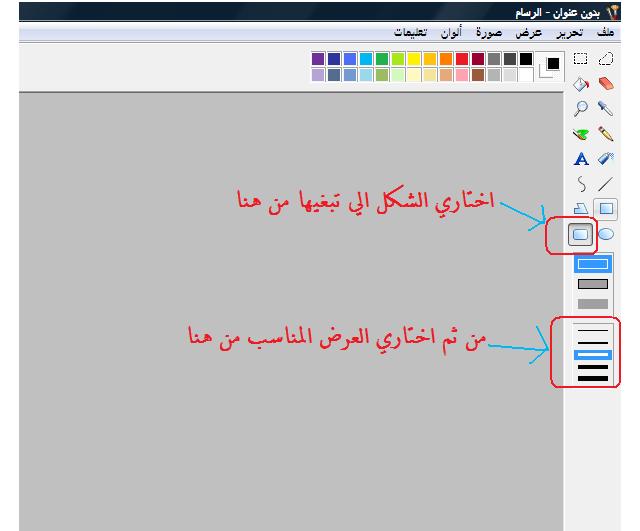Choose solid fill without outline style
This screenshot has height=531, width=640.
coord(593,304)
